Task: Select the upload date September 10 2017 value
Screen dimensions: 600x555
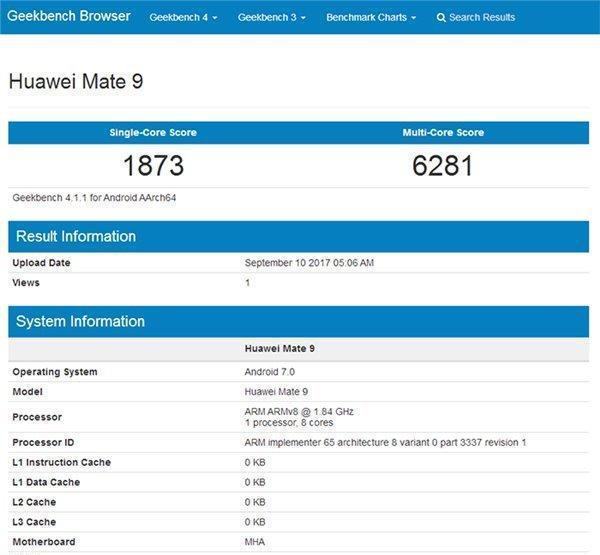Action: click(x=309, y=263)
